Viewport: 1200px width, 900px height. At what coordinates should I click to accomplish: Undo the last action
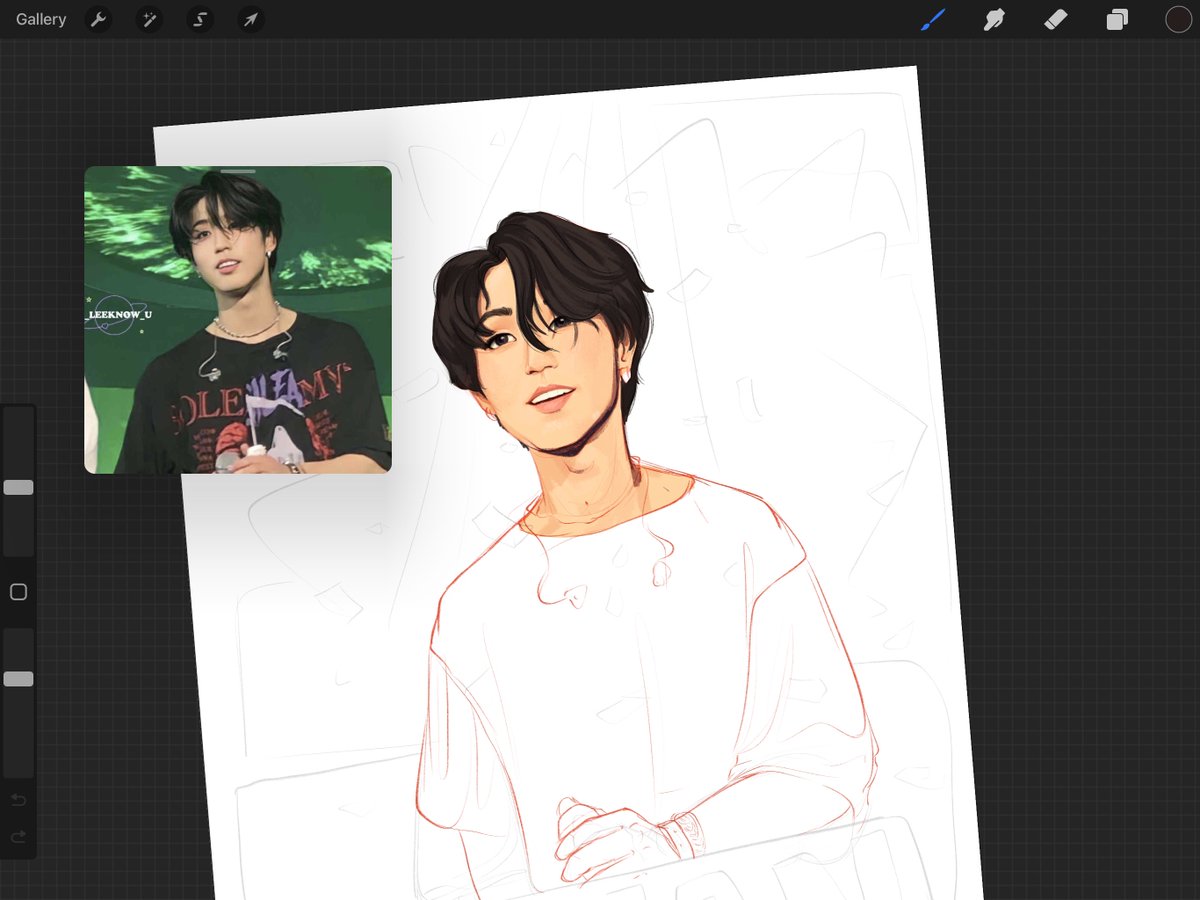coord(18,800)
